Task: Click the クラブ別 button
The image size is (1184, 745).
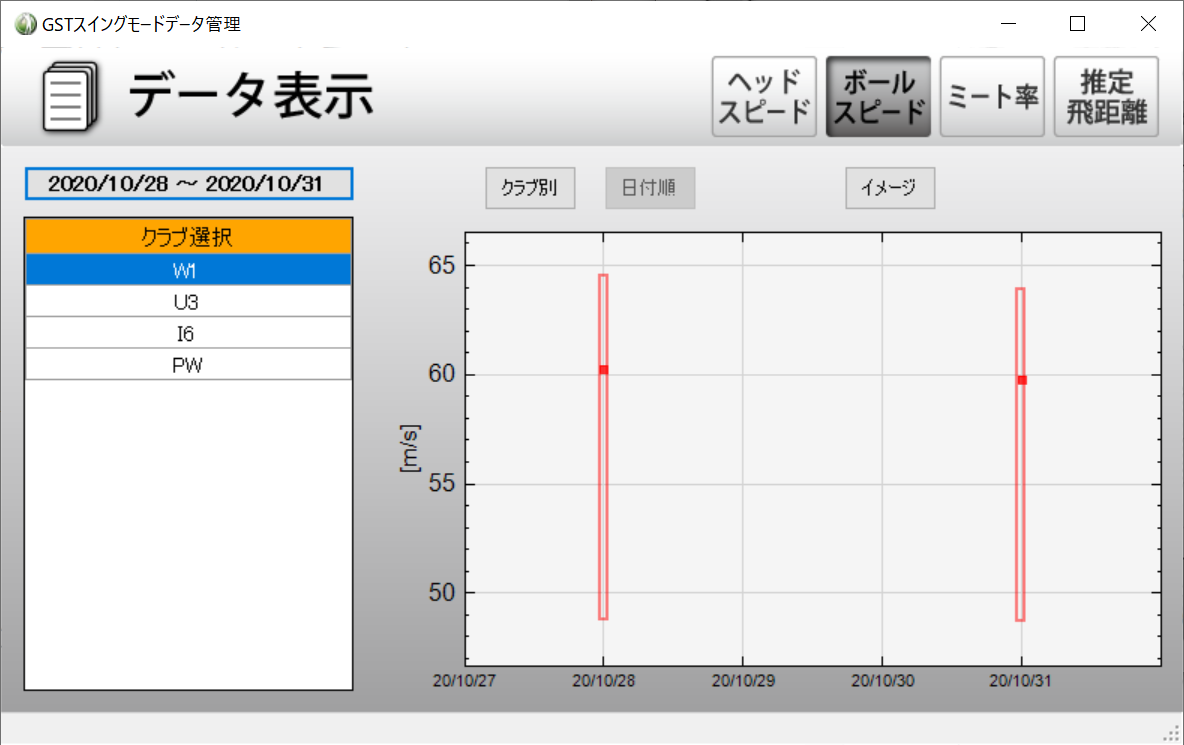Action: click(530, 188)
